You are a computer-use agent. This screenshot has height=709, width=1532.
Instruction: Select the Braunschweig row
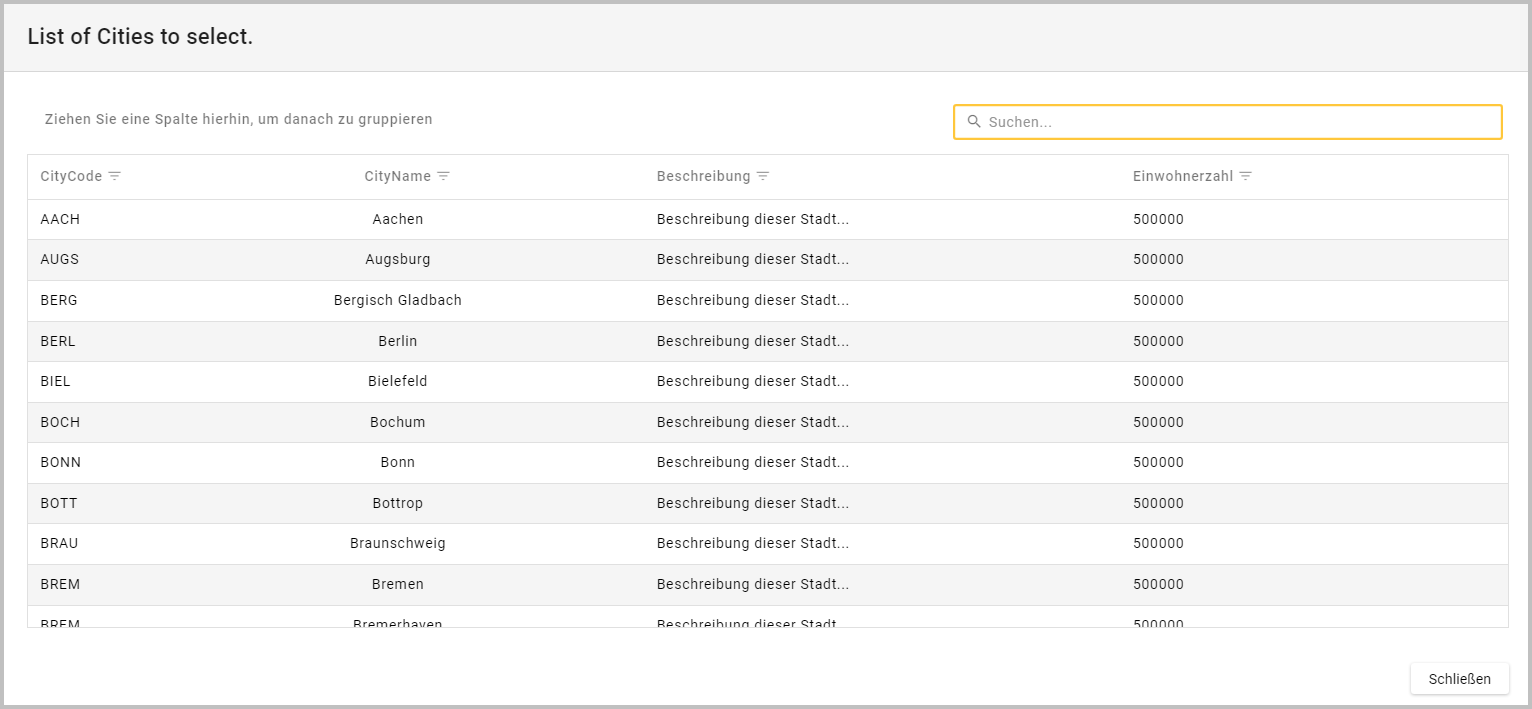point(397,544)
